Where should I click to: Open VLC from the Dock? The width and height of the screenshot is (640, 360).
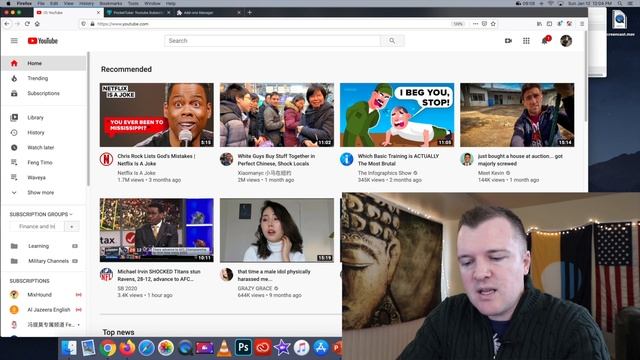click(224, 348)
